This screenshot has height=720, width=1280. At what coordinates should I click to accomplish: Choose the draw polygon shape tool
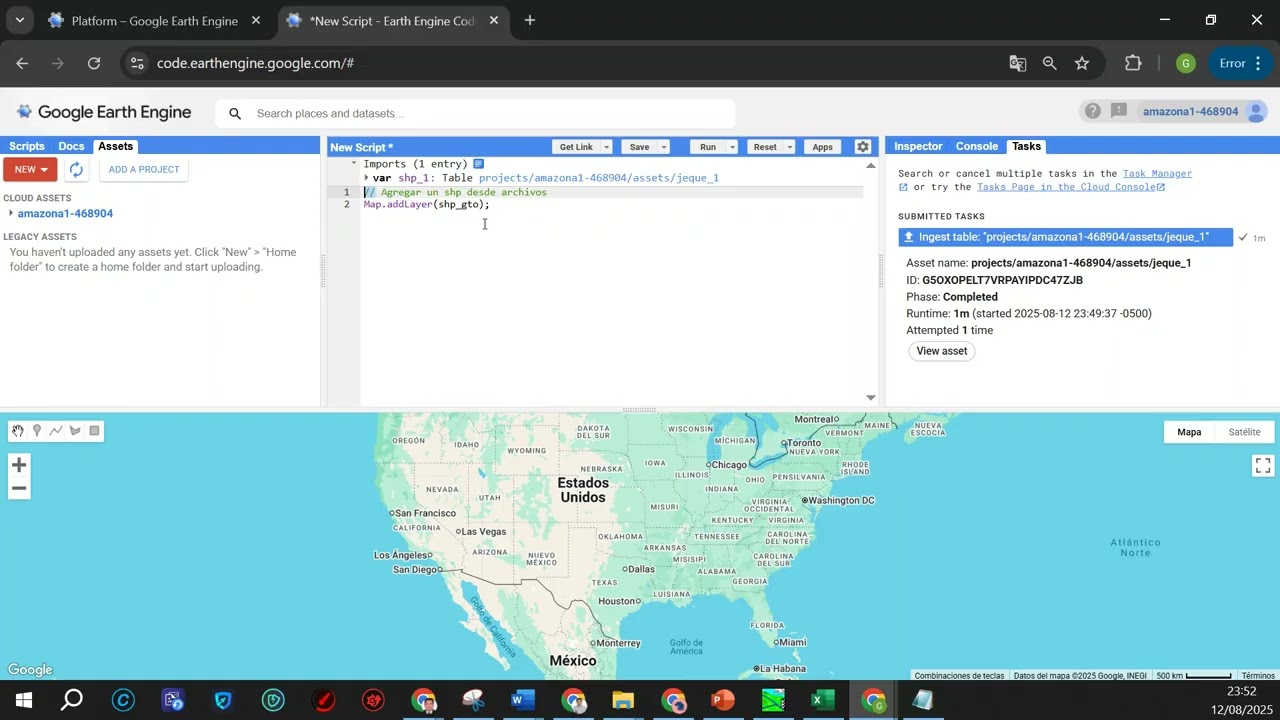(x=75, y=431)
